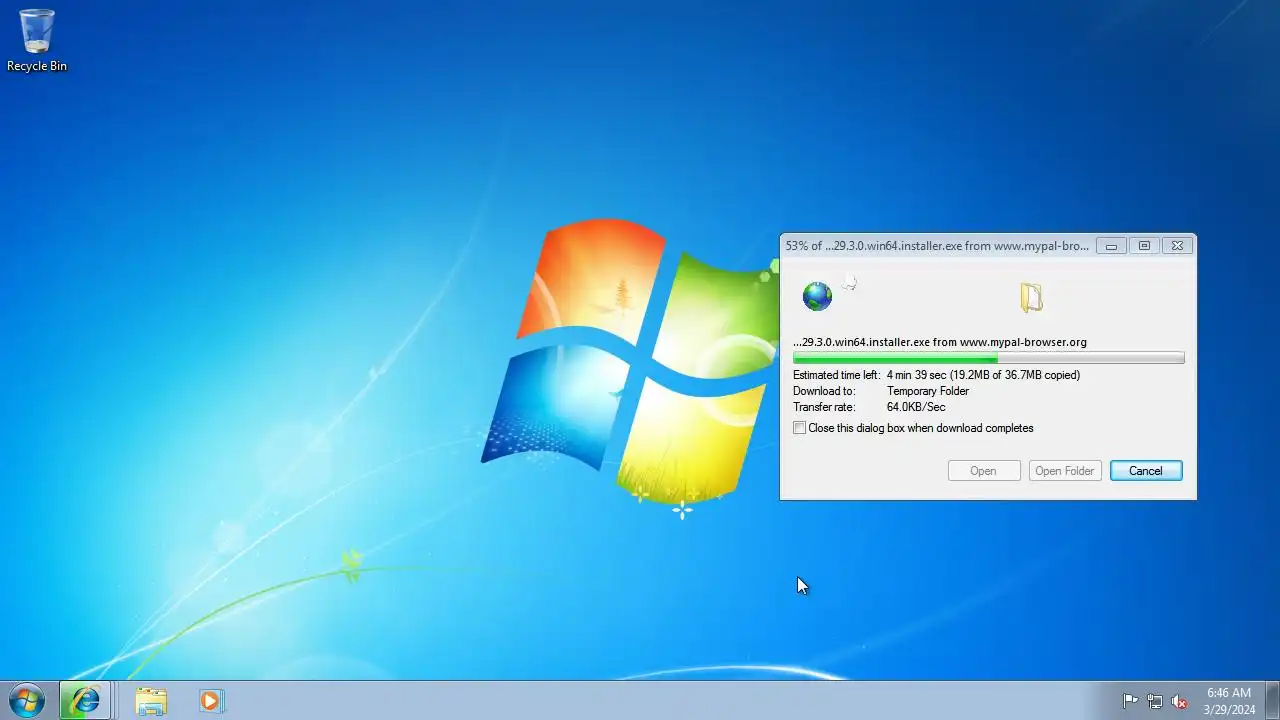Viewport: 1280px width, 720px height.
Task: Click the 'Download to:' label
Action: pyautogui.click(x=824, y=391)
